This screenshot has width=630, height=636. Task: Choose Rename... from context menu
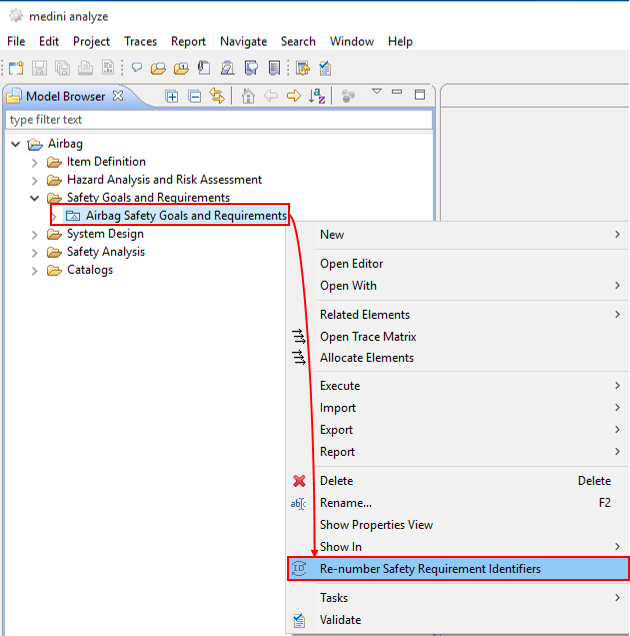pyautogui.click(x=458, y=503)
